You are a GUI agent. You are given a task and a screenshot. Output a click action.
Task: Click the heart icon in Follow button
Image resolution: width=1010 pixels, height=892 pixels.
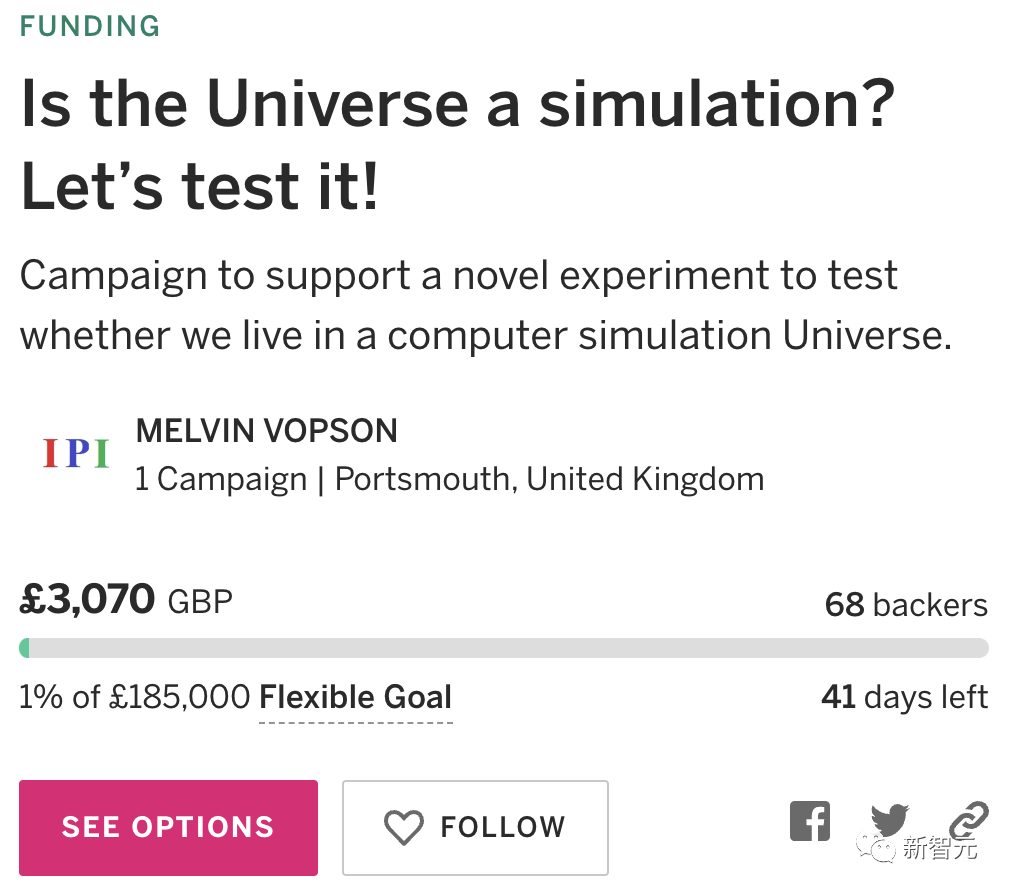pos(404,828)
